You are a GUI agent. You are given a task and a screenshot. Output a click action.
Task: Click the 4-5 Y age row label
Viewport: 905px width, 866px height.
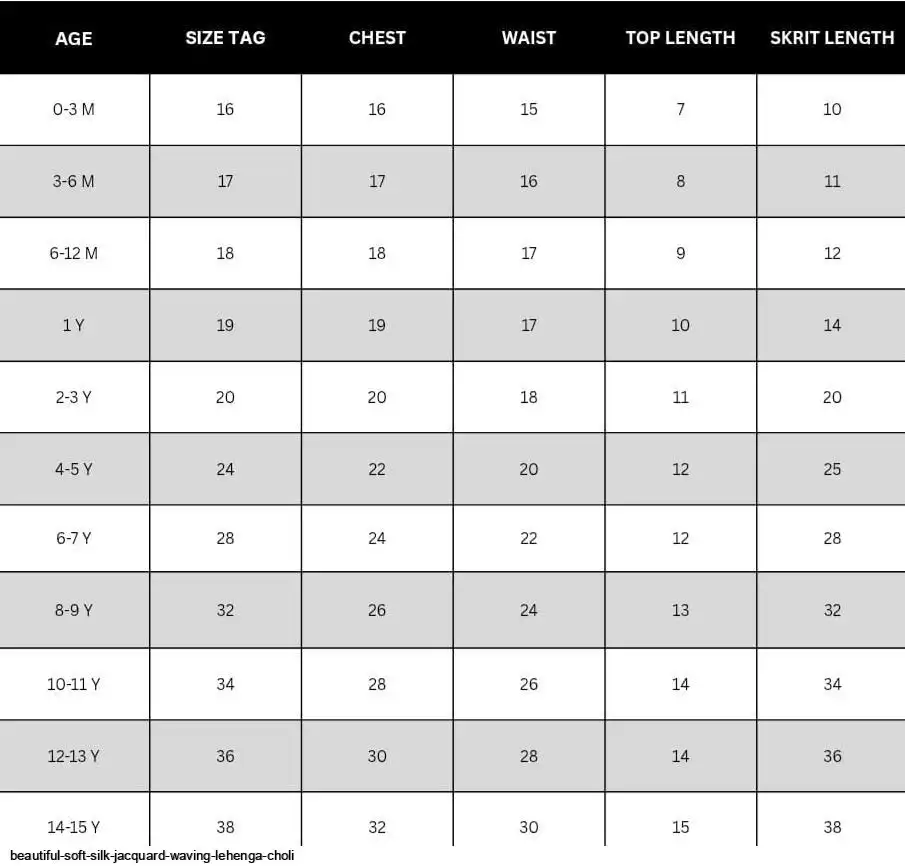74,469
